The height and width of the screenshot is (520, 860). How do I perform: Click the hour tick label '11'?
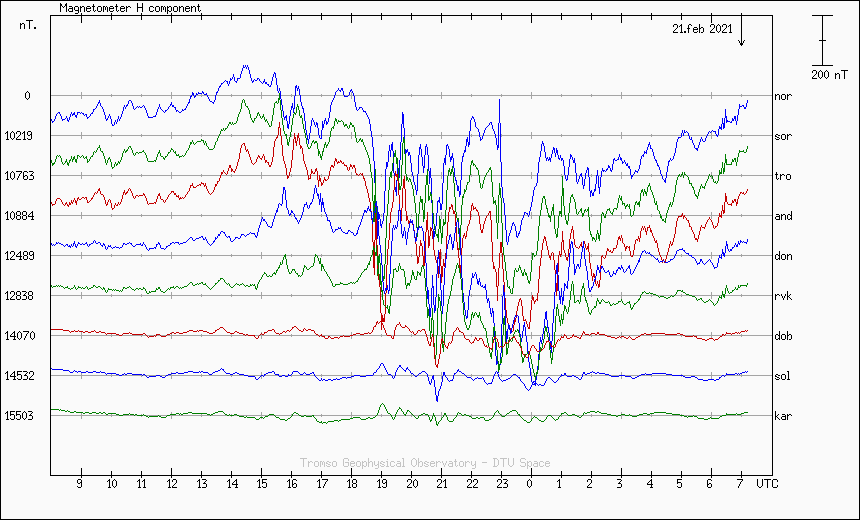coord(142,484)
